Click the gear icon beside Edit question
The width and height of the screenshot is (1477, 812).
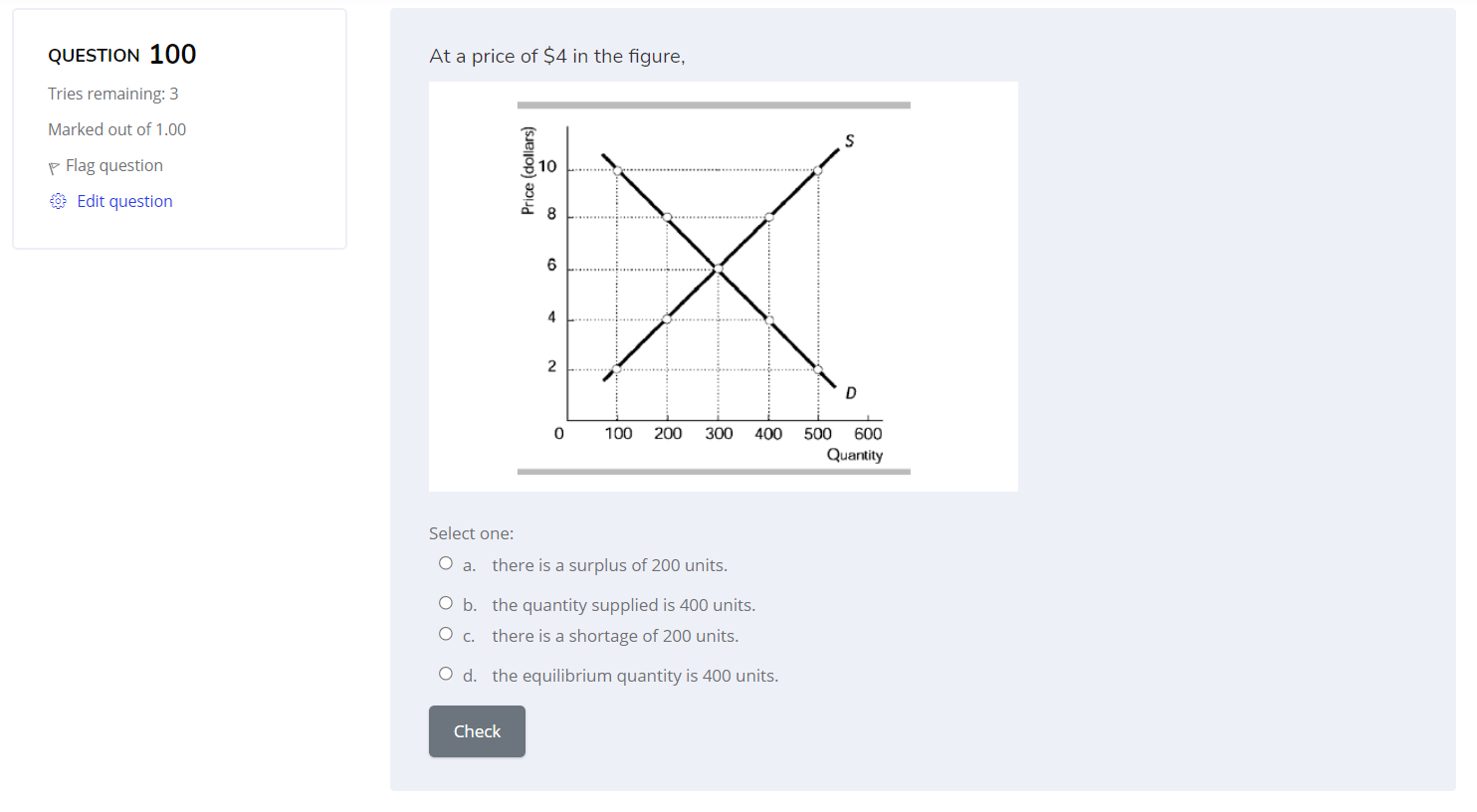pos(58,201)
